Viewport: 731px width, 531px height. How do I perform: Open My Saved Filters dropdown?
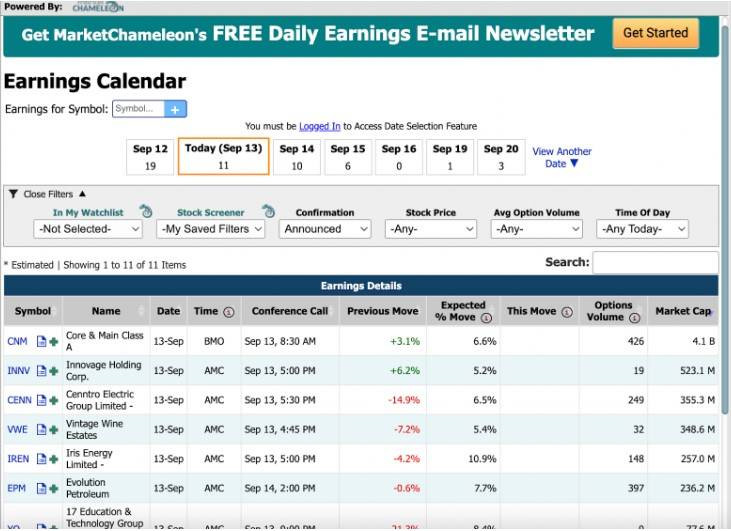pyautogui.click(x=211, y=229)
